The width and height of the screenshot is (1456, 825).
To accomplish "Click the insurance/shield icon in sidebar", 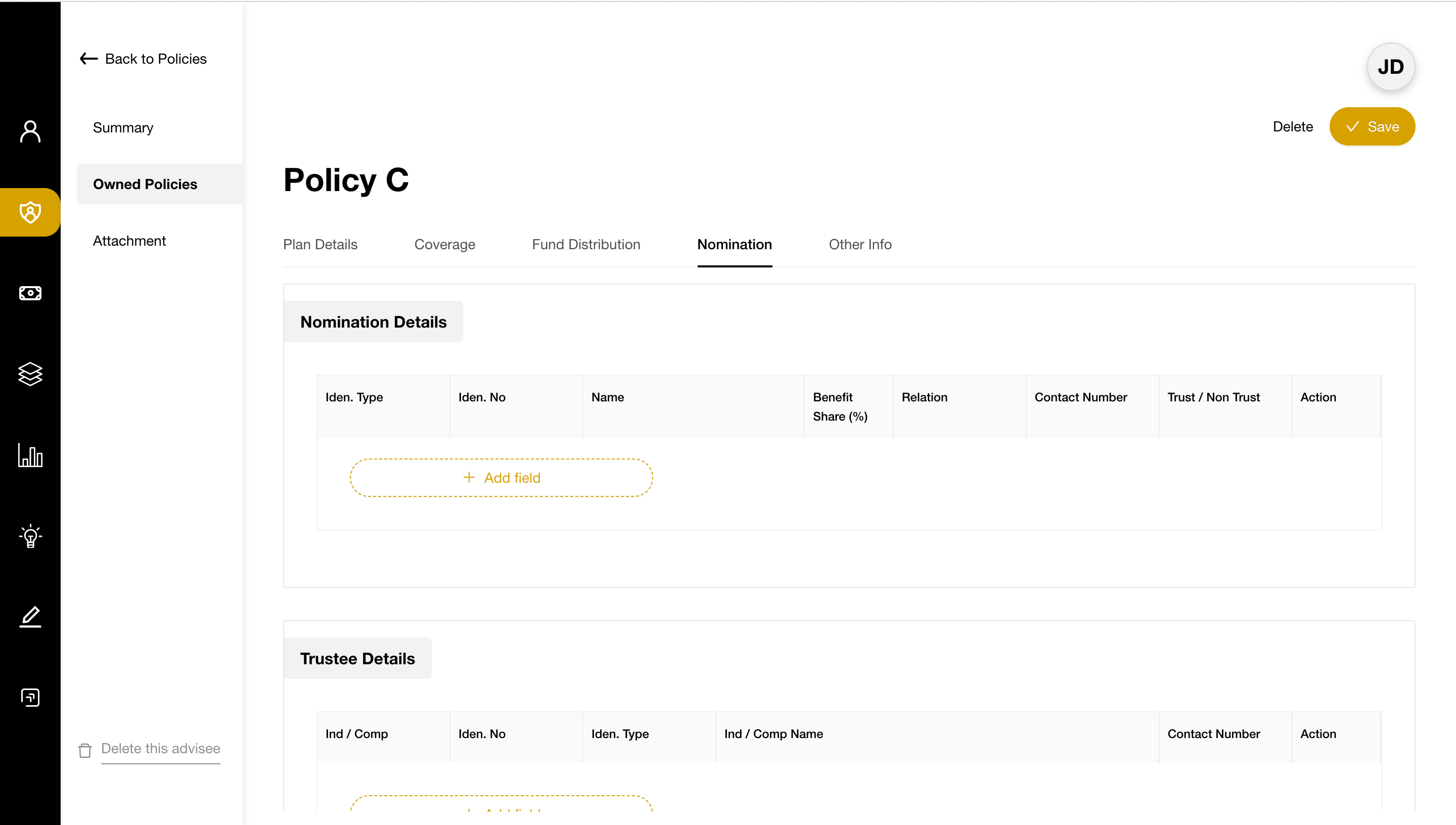I will [x=29, y=212].
